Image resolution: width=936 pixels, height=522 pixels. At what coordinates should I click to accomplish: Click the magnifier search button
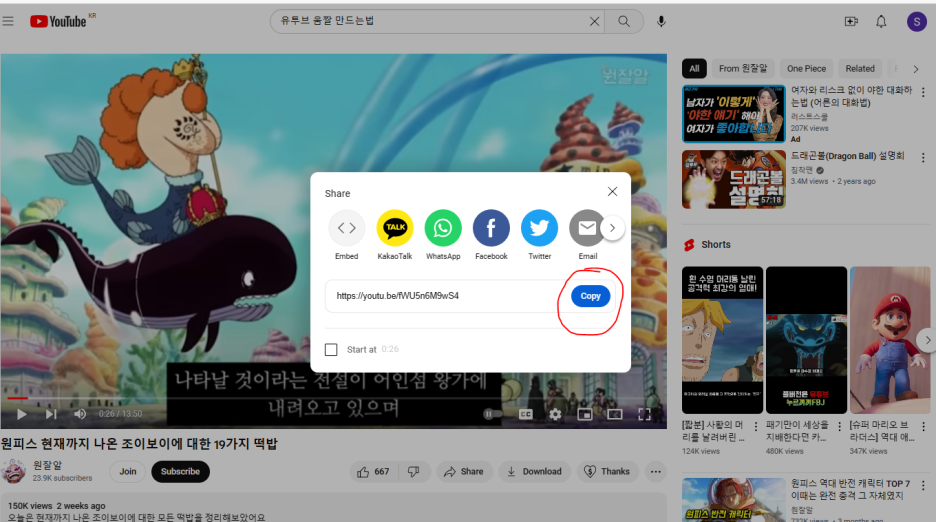624,22
